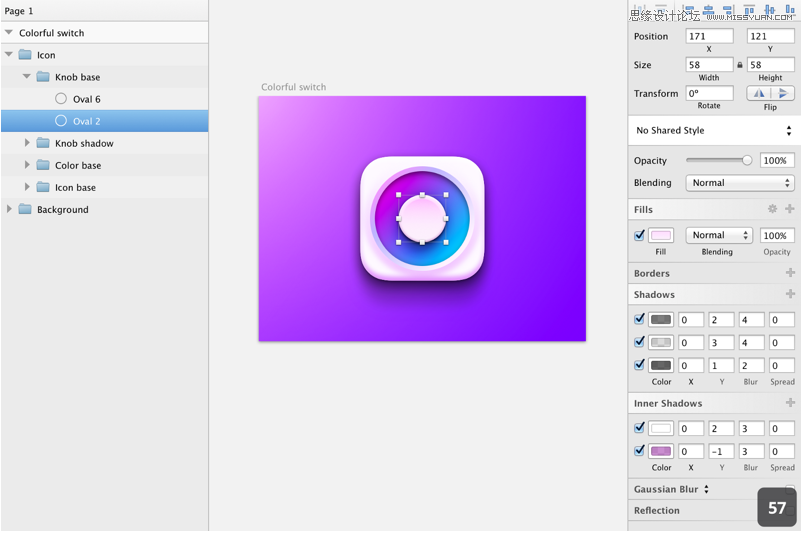Click the layer Opacity 100% field
Viewport: 803px width, 534px height.
(x=777, y=160)
